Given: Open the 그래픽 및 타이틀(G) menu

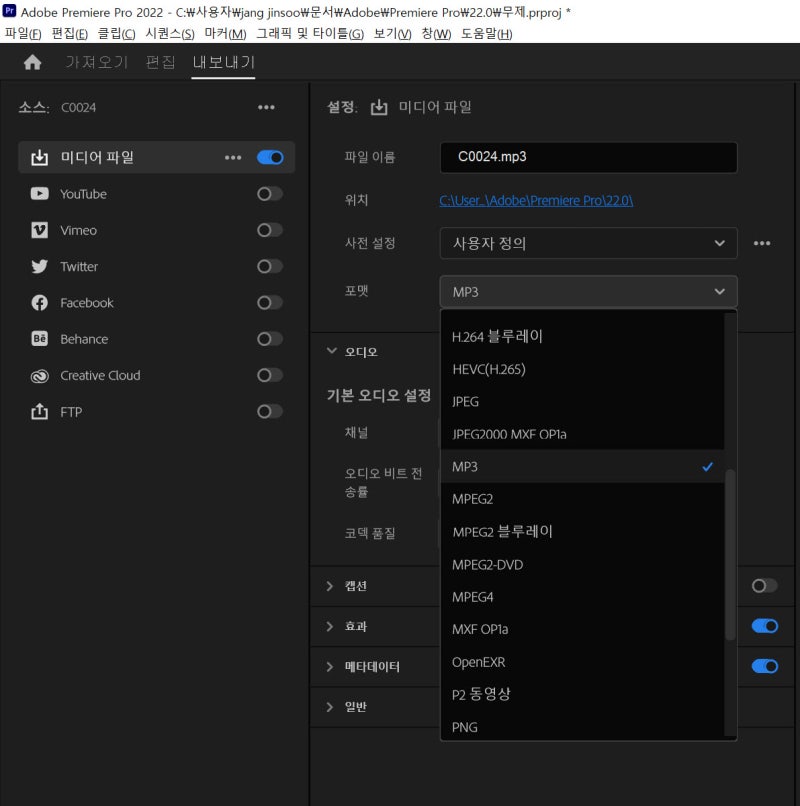Looking at the screenshot, I should click(x=310, y=34).
